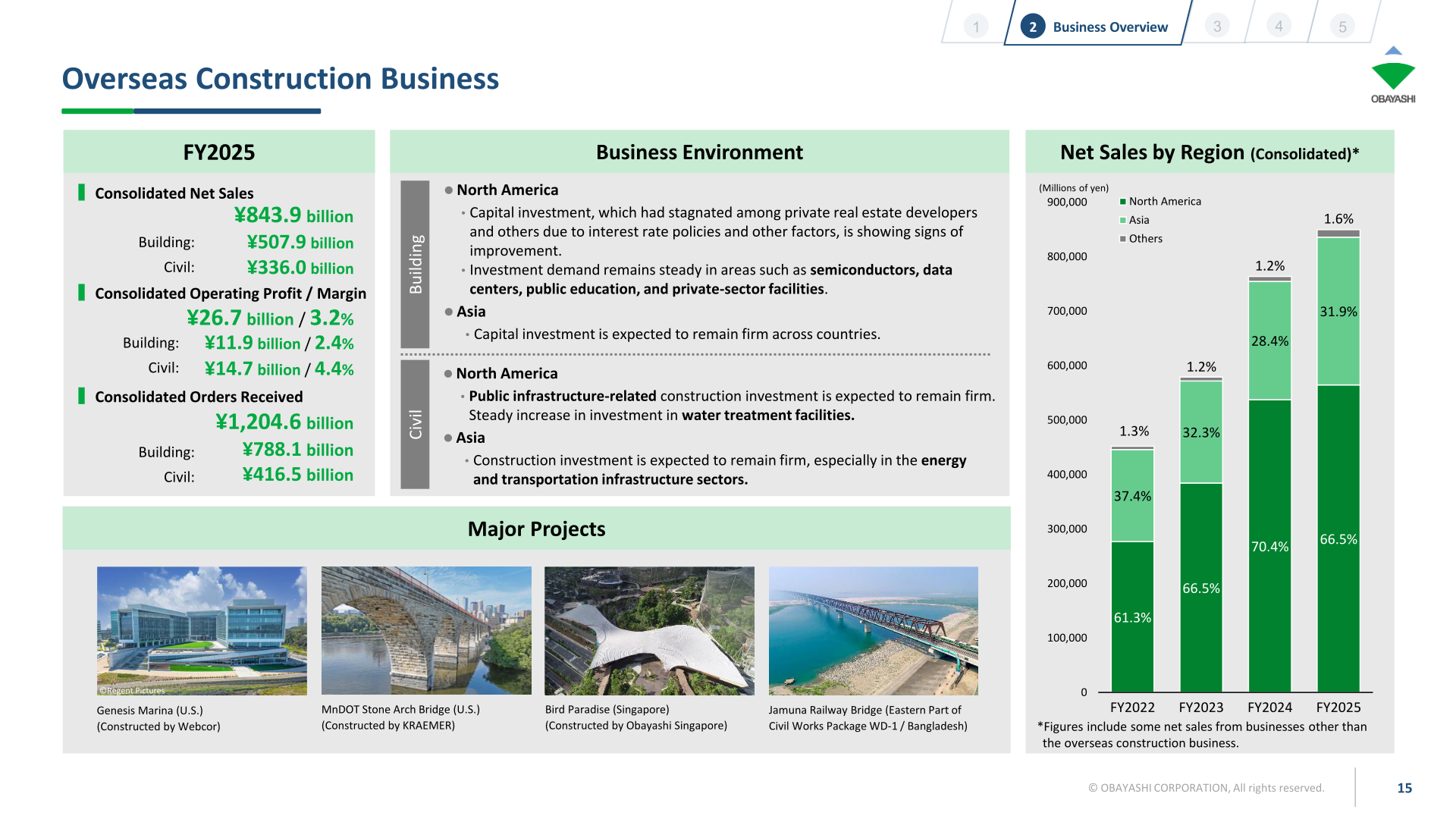Click the 1.3% Others label above FY2022
Screen dimensions: 1456x819
click(x=1134, y=431)
